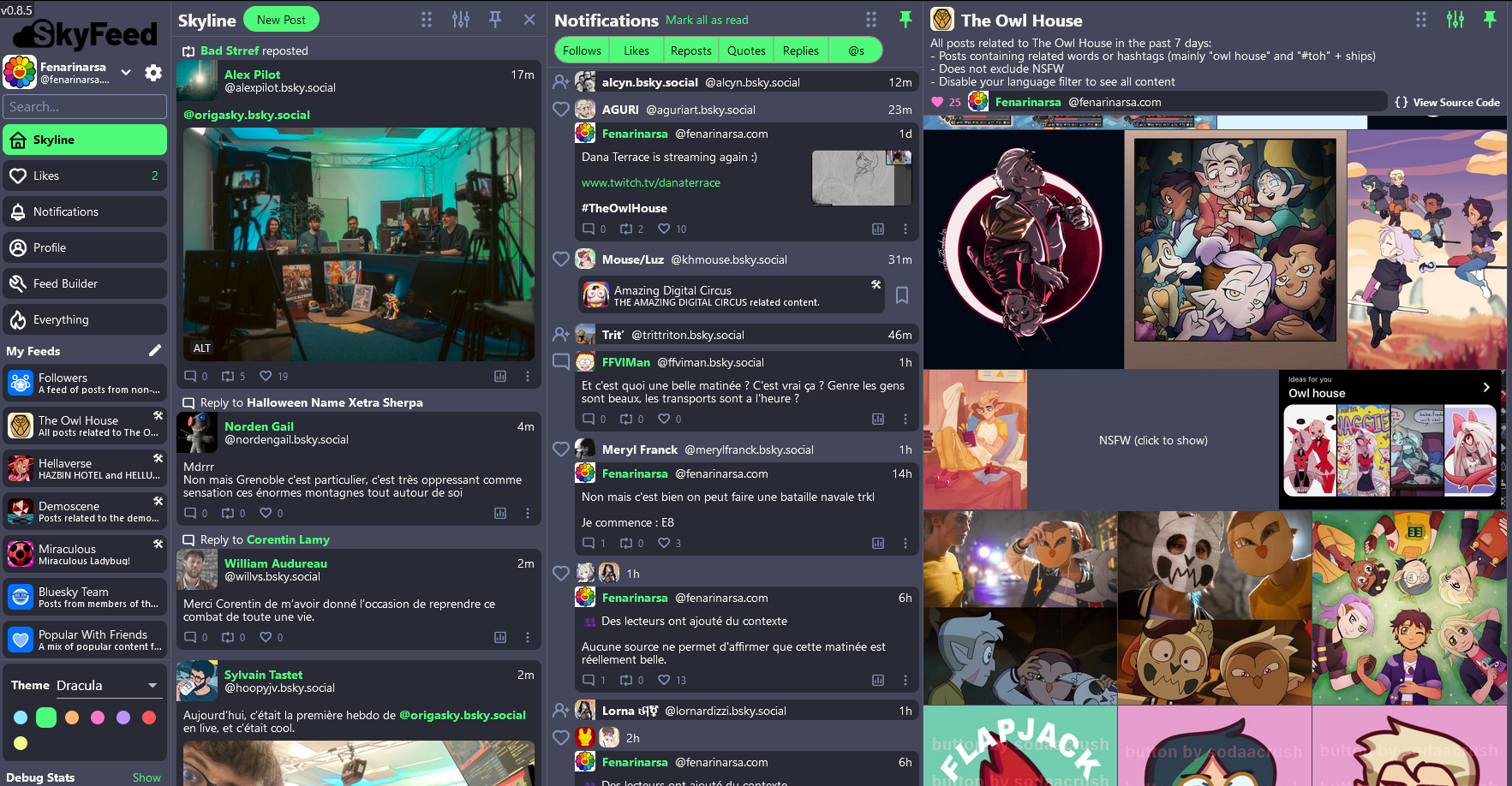Toggle the Skyline column pin
1512x786 pixels.
pyautogui.click(x=495, y=19)
